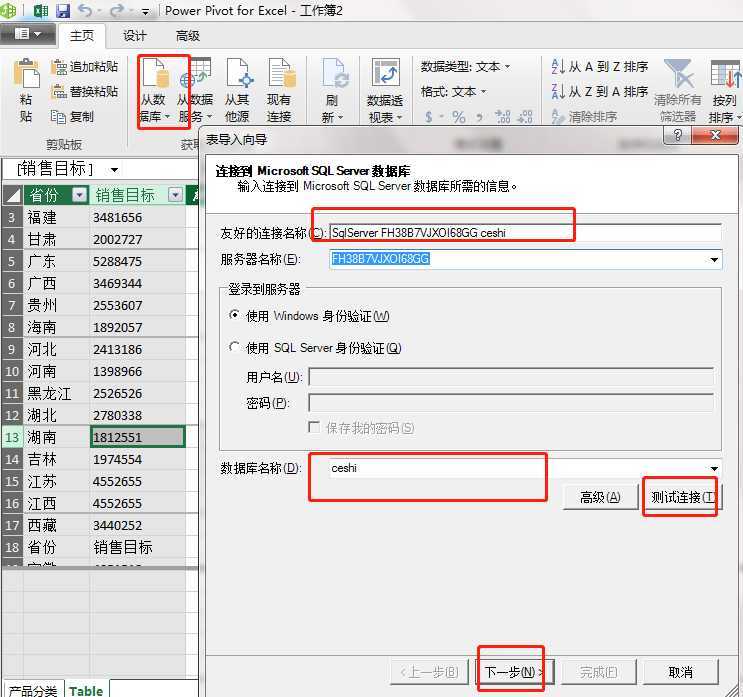Expand the 服务器名称 dropdown arrow
This screenshot has width=743, height=697.
pyautogui.click(x=714, y=259)
